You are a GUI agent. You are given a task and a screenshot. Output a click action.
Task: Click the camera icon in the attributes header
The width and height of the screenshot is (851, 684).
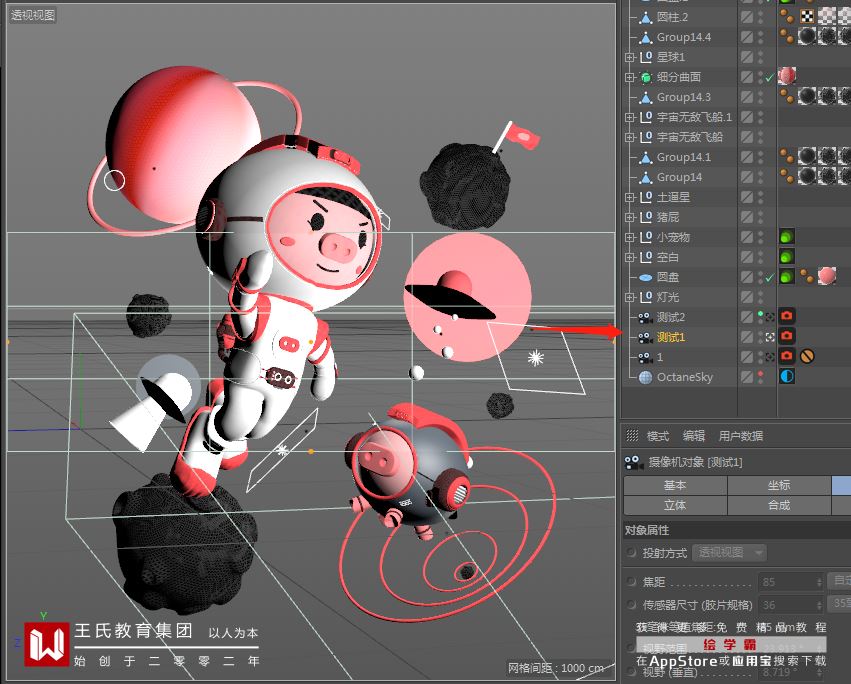click(632, 462)
